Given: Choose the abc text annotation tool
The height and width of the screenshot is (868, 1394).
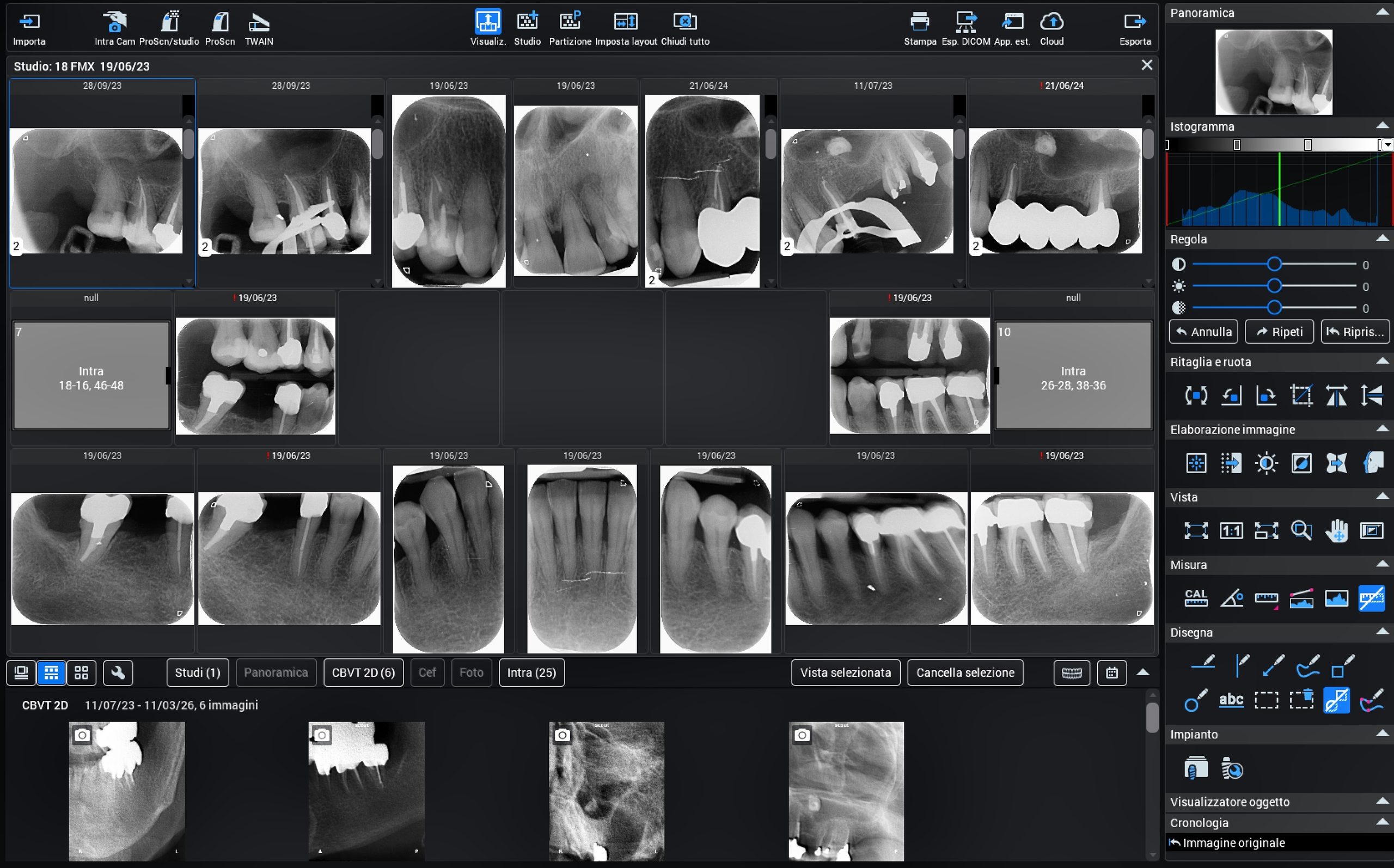Looking at the screenshot, I should coord(1231,700).
